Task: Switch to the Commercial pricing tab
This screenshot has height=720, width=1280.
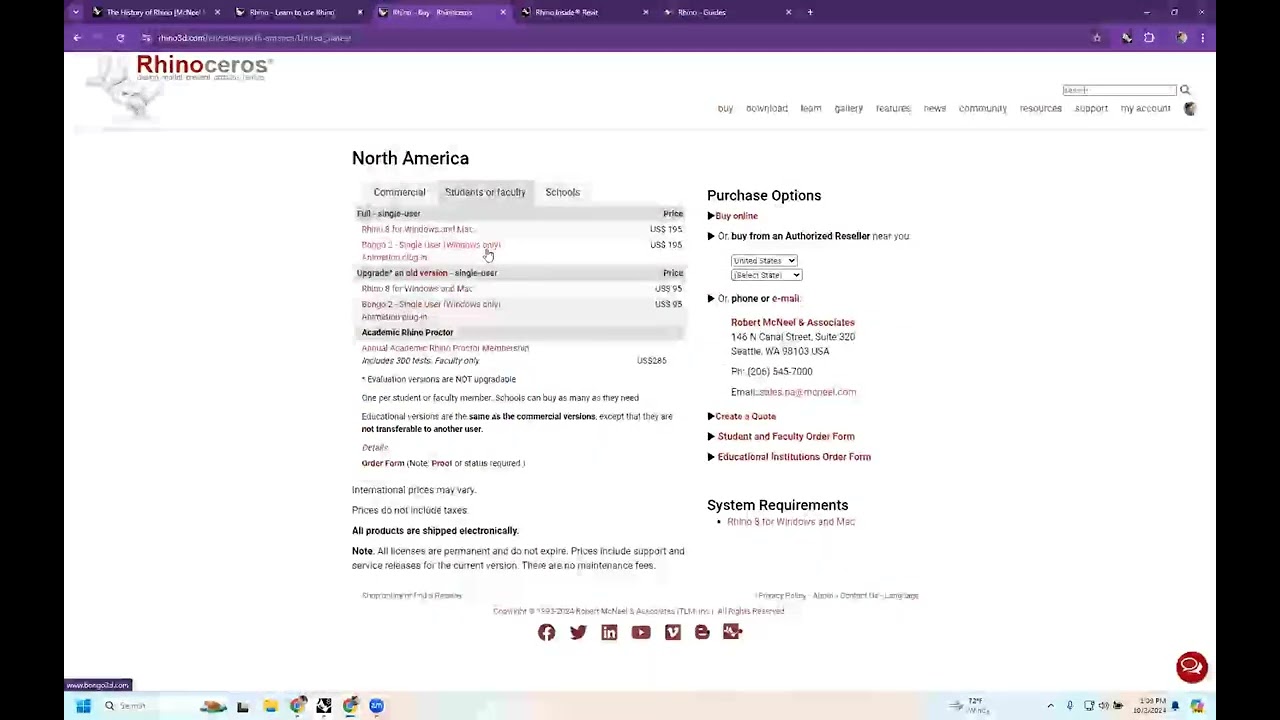Action: click(x=399, y=192)
